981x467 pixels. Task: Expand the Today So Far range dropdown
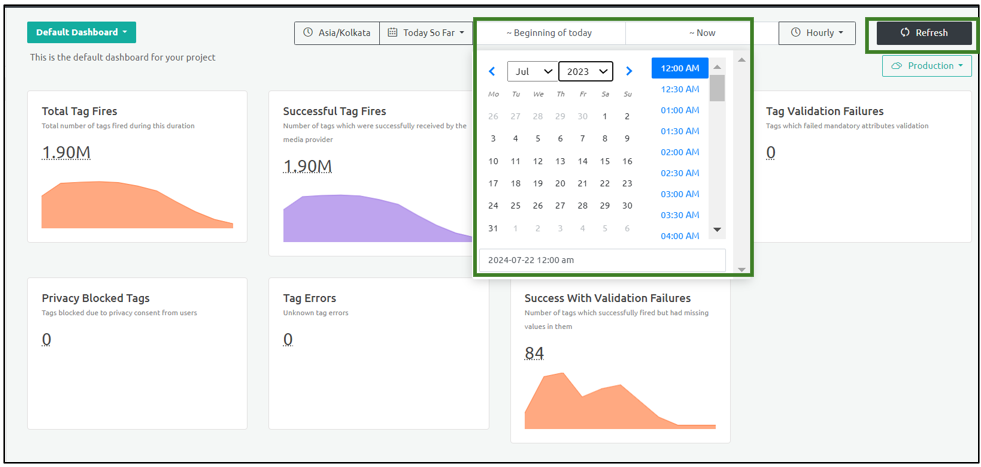tap(426, 33)
